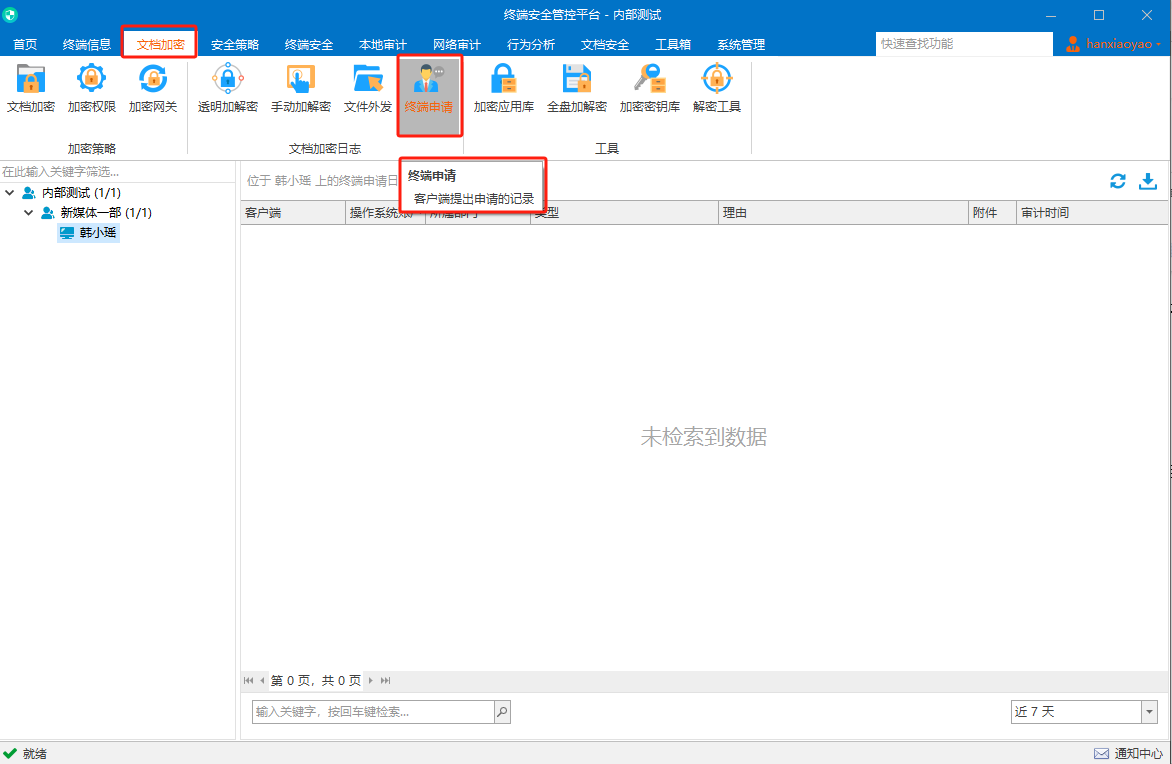Viewport: 1172px width, 764px height.
Task: Open the 加密权限 tool
Action: (91, 89)
